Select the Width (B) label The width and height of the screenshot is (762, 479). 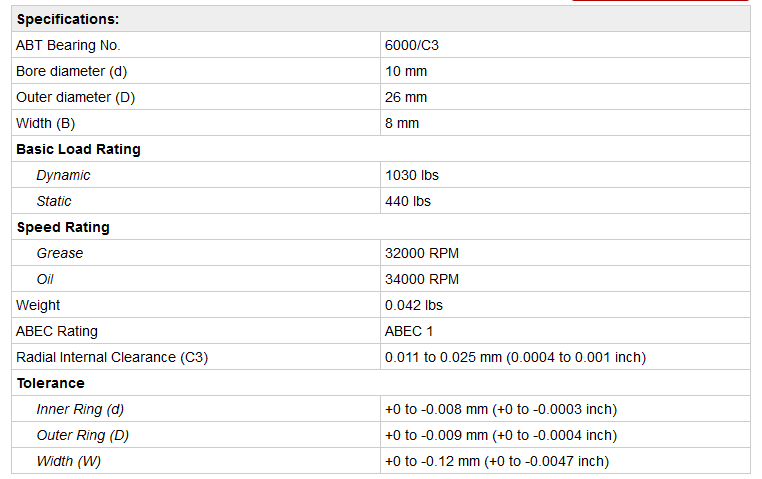click(x=46, y=123)
